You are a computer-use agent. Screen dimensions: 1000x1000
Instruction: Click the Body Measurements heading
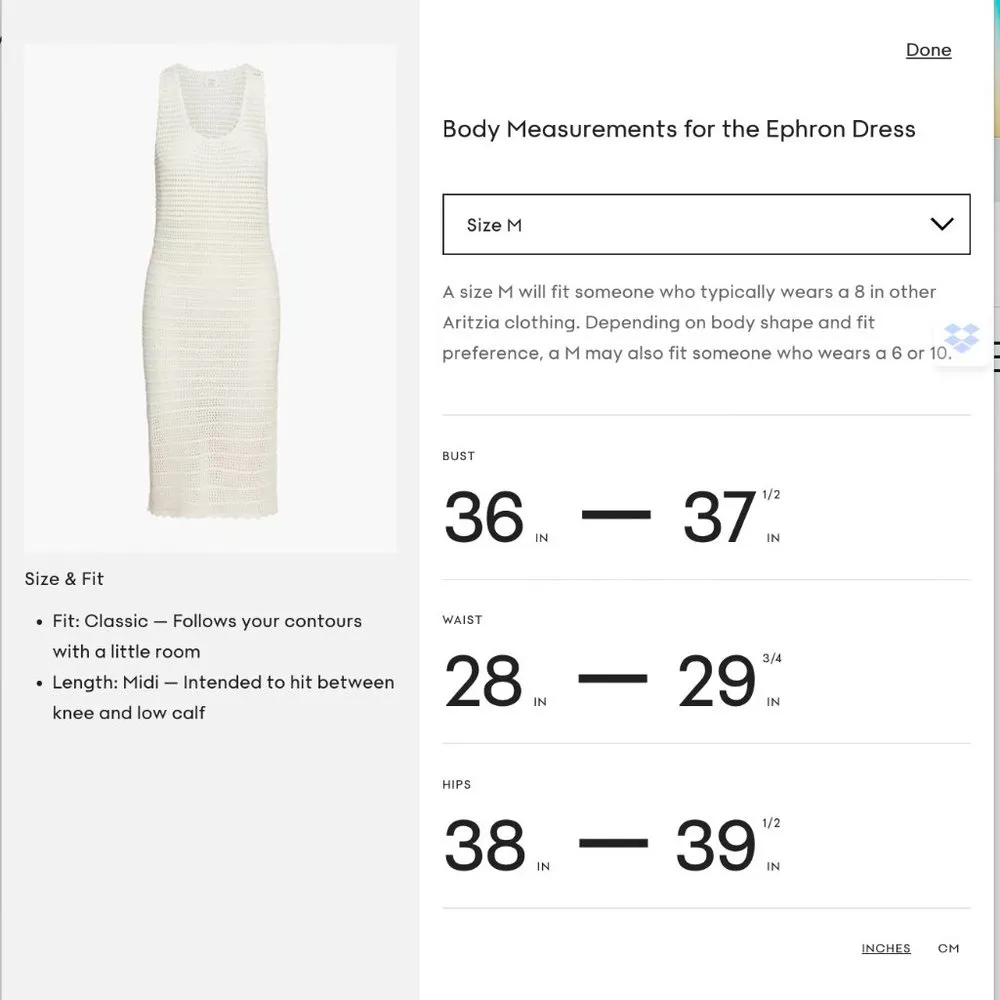(679, 129)
